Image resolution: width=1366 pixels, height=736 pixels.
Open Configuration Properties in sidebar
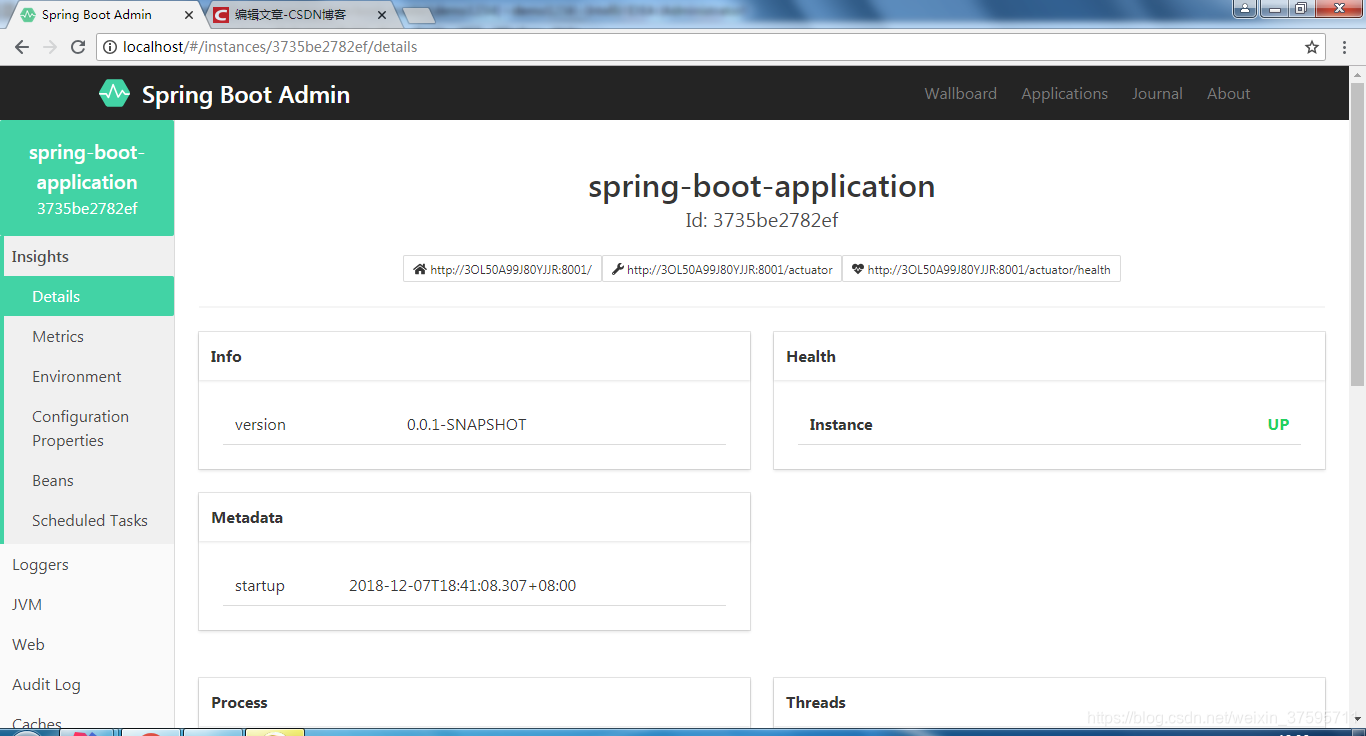click(x=87, y=428)
